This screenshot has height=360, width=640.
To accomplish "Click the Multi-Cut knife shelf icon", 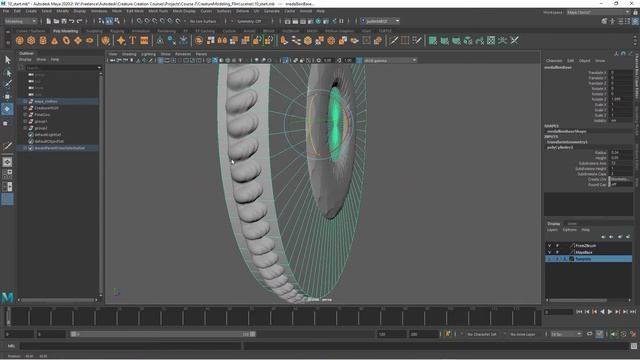I will (x=393, y=40).
